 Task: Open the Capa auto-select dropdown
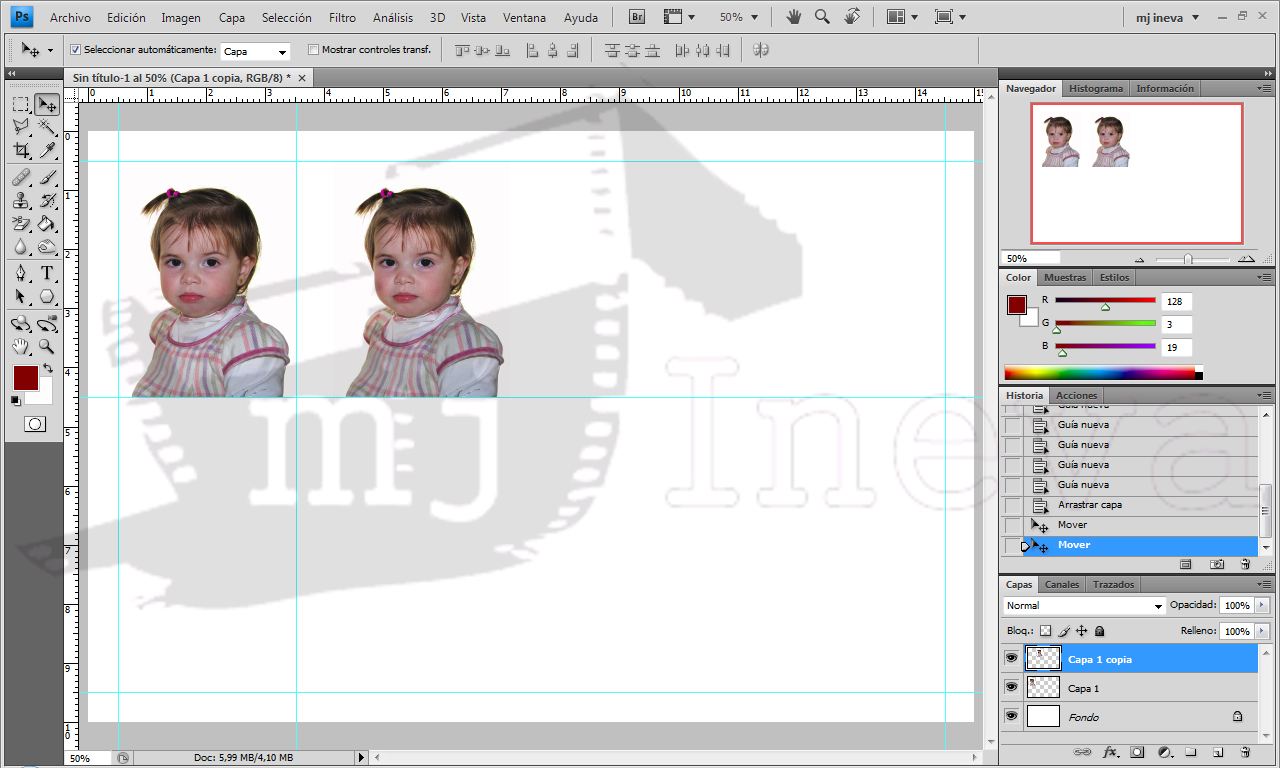(255, 51)
